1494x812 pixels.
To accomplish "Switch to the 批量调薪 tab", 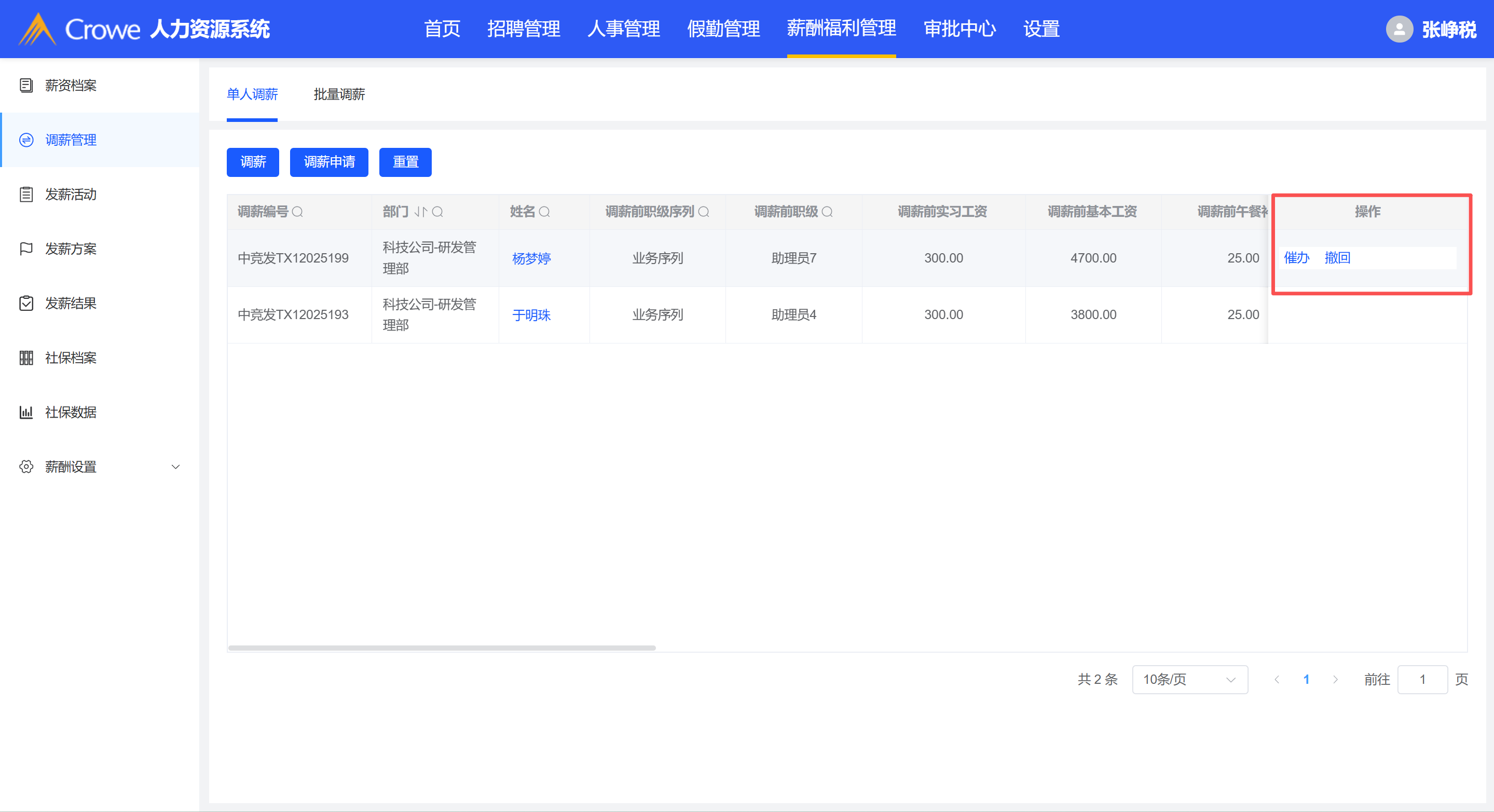I will point(339,94).
